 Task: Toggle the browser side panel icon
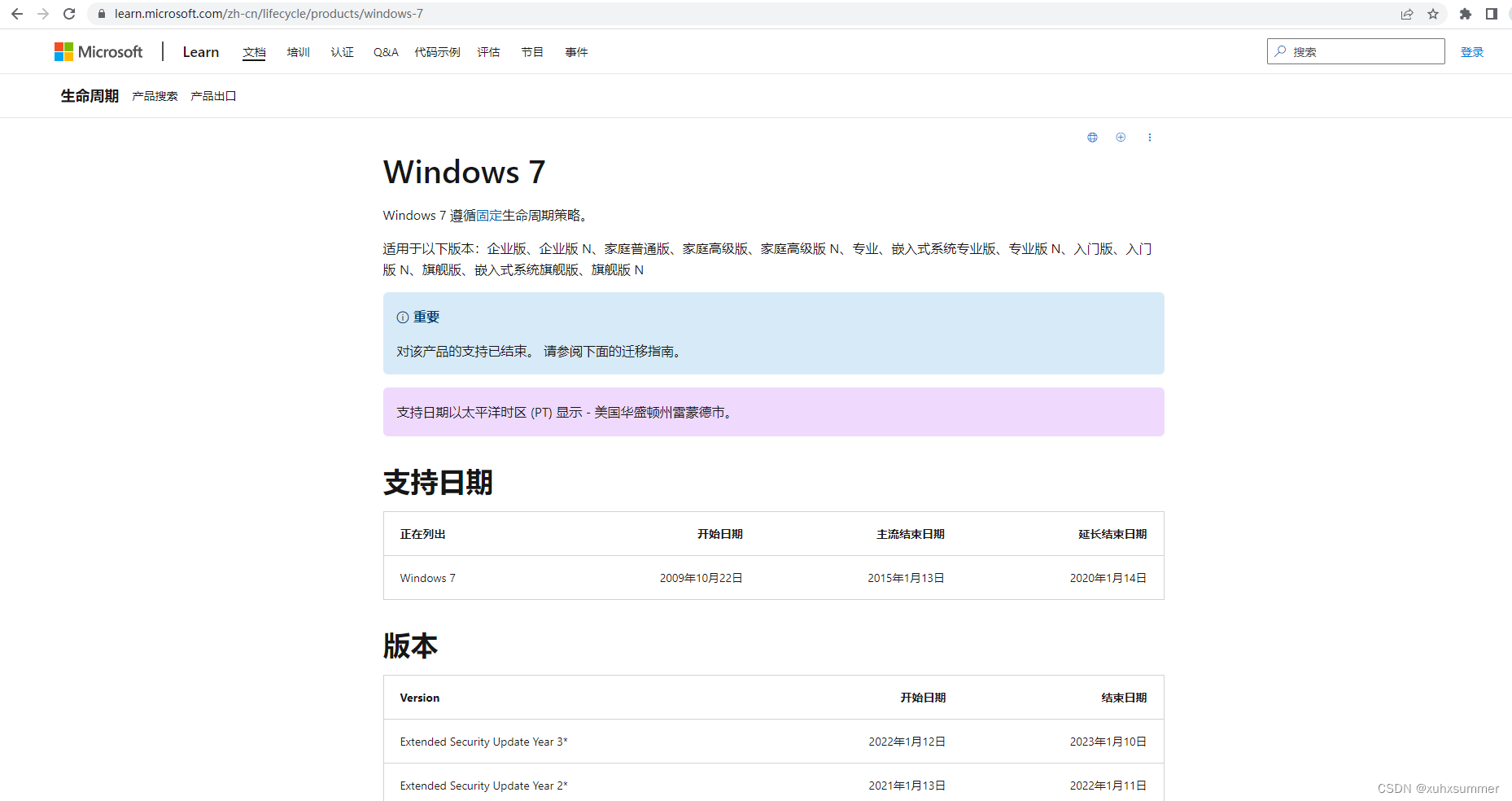click(x=1492, y=14)
